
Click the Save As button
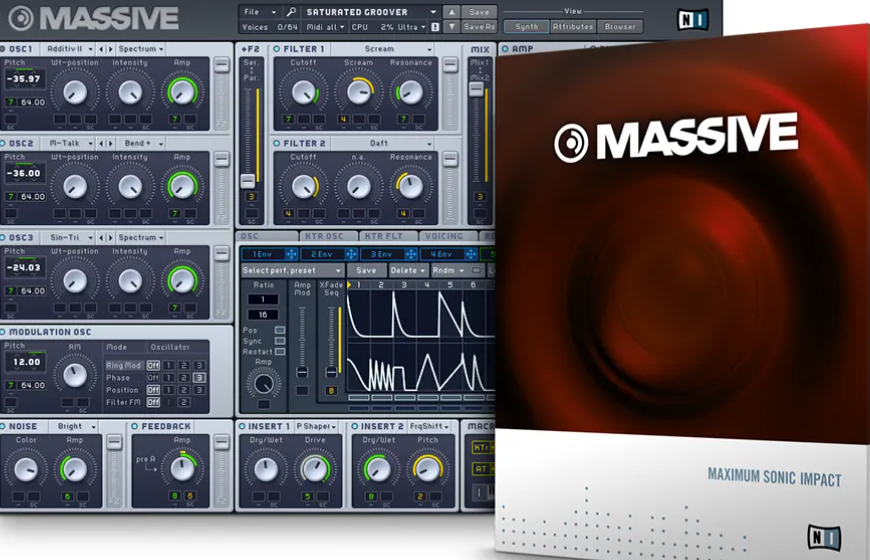(479, 26)
